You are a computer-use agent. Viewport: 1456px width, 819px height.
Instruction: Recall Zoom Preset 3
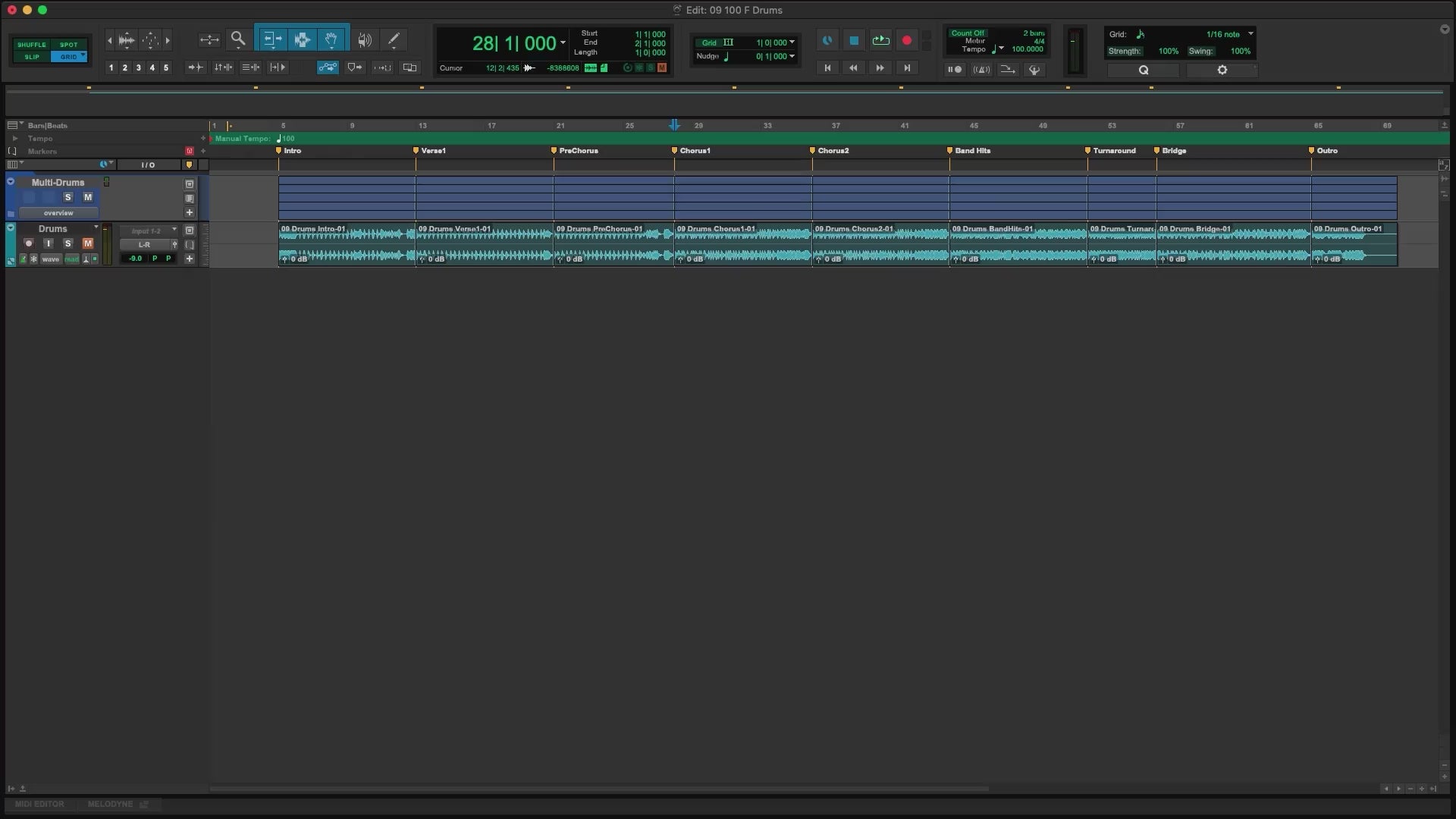[139, 67]
